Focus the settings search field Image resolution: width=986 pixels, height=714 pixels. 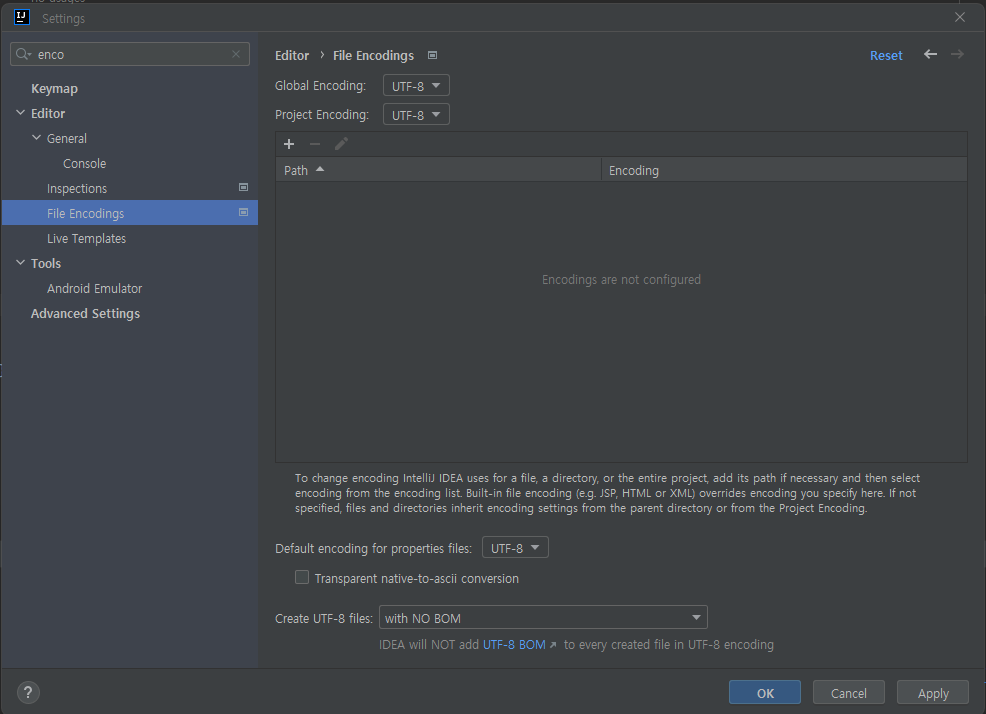130,54
